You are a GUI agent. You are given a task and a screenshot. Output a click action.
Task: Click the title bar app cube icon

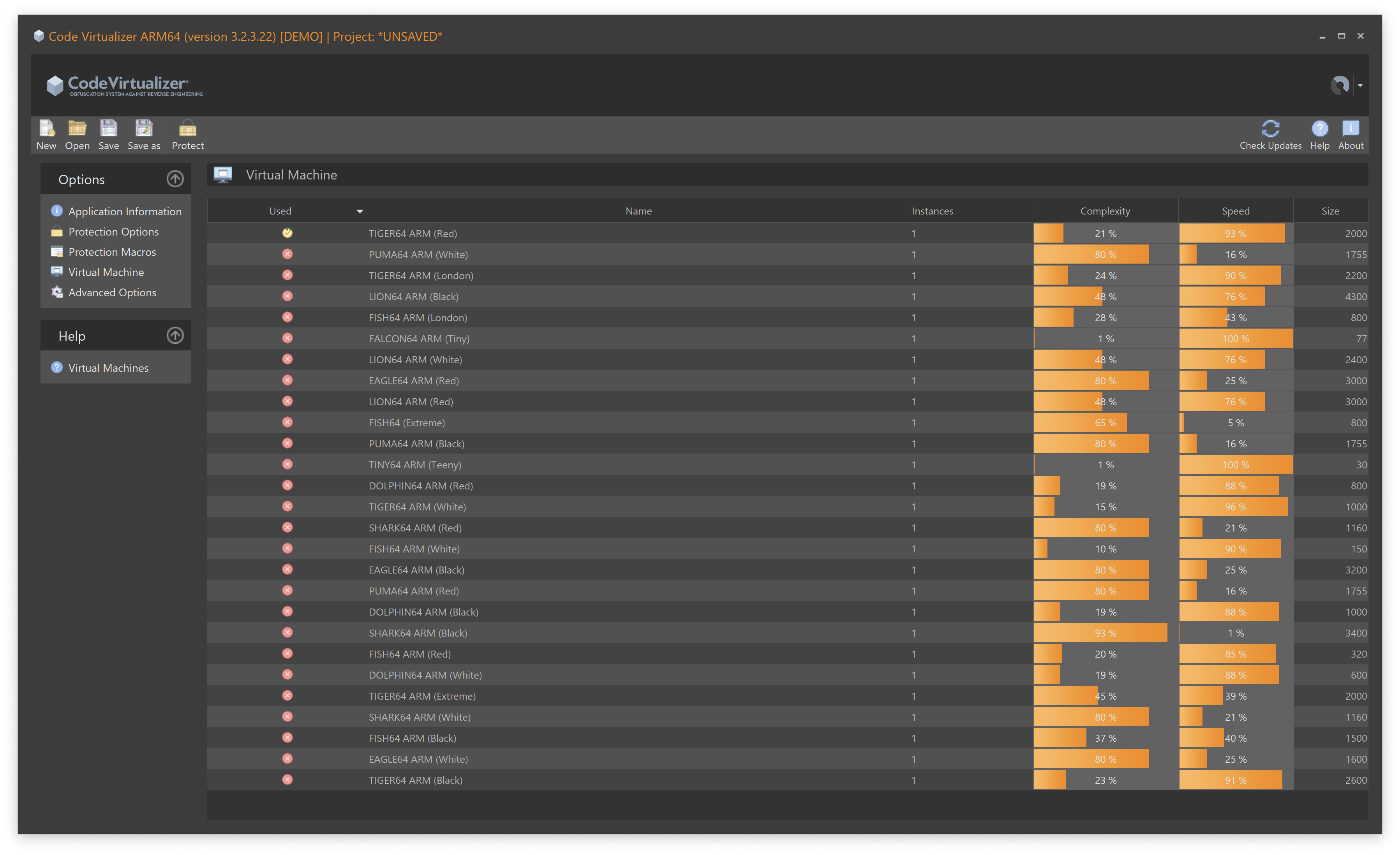[39, 36]
